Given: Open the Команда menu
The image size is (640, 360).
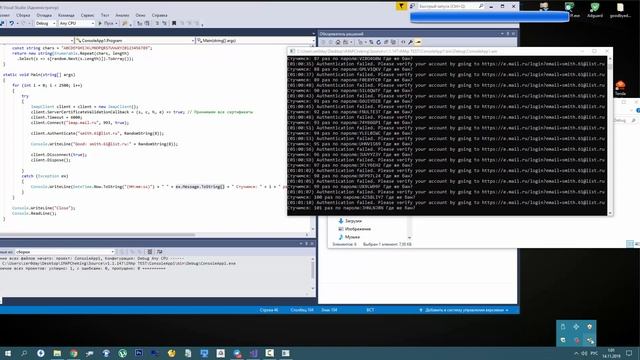Looking at the screenshot, I should (66, 15).
